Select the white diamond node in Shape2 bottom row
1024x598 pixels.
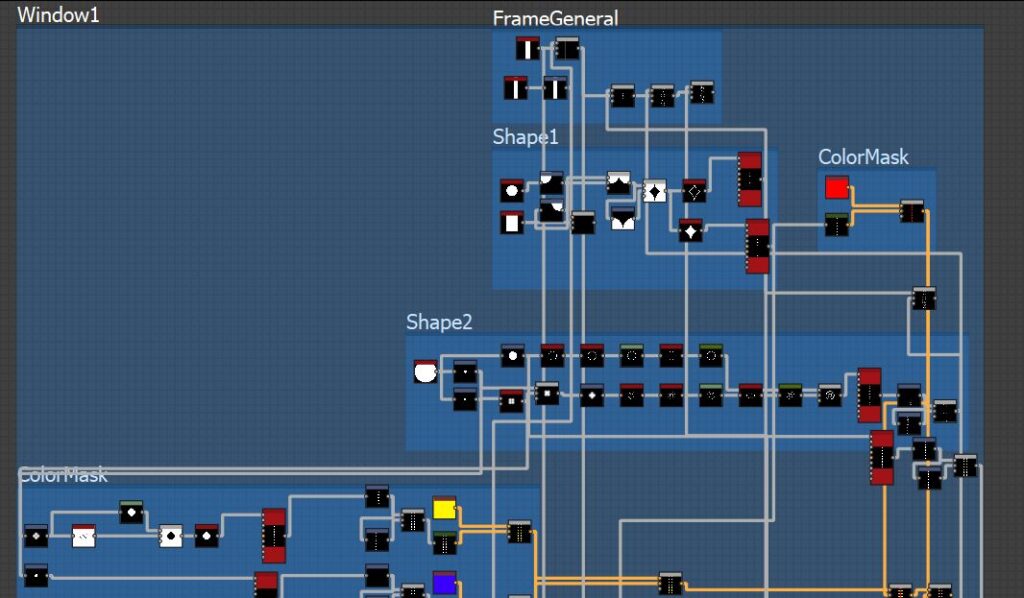592,395
